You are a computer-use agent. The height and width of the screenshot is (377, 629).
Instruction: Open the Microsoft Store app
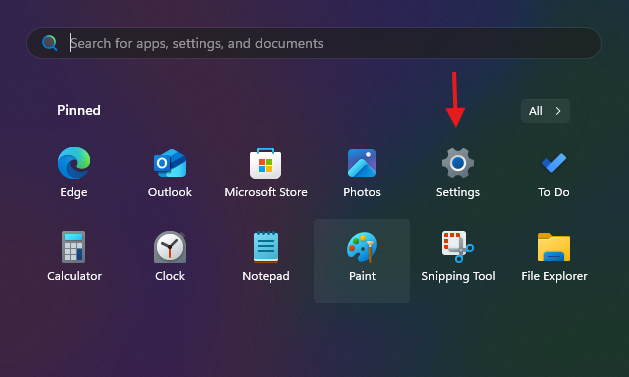tap(266, 172)
